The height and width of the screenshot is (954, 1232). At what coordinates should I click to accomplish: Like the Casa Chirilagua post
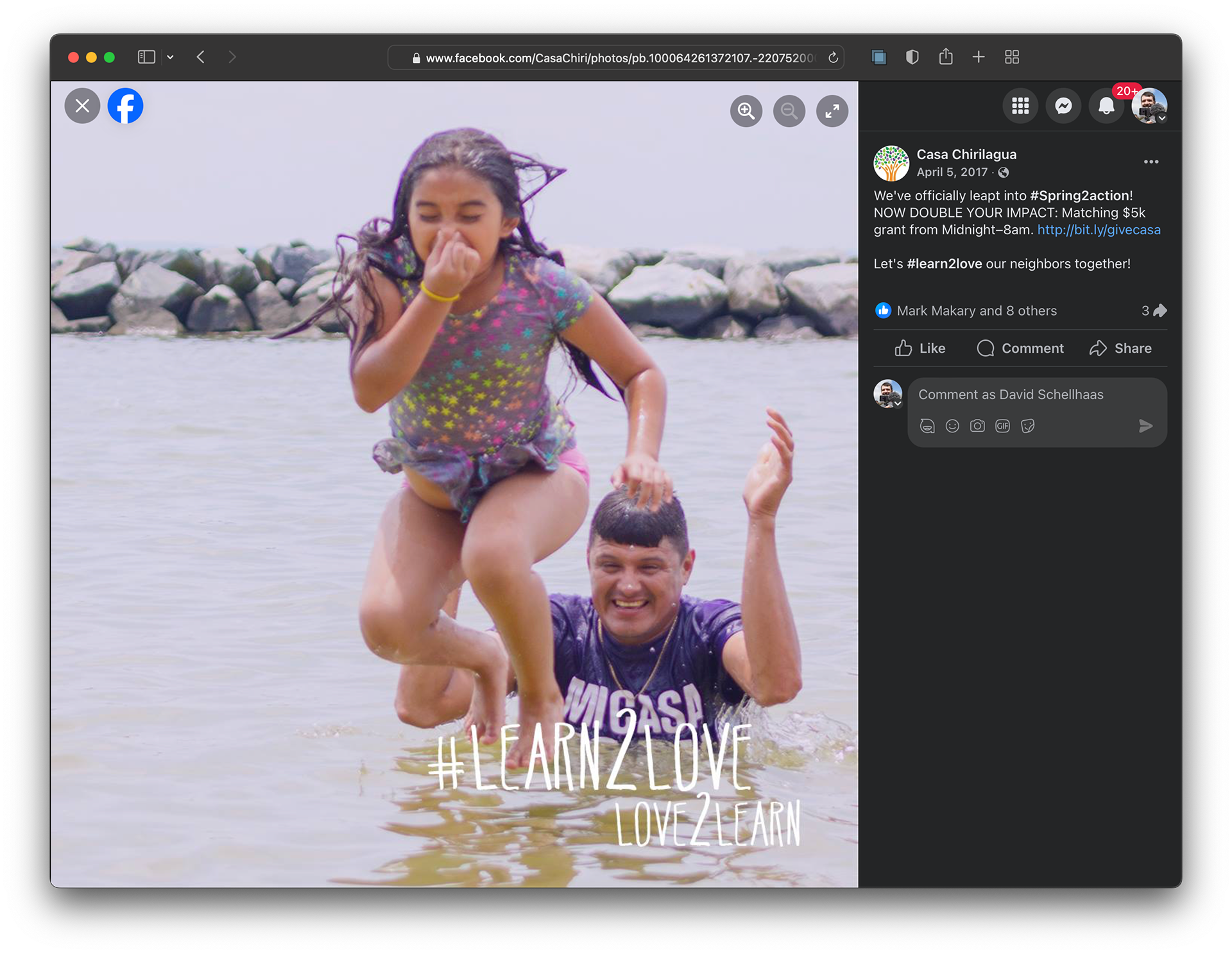click(x=920, y=348)
